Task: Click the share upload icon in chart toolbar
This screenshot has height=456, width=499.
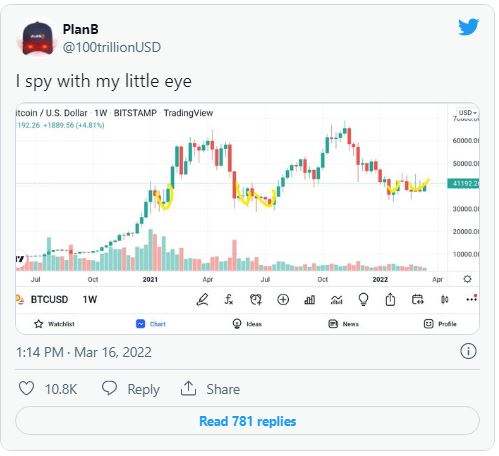Action: [390, 300]
